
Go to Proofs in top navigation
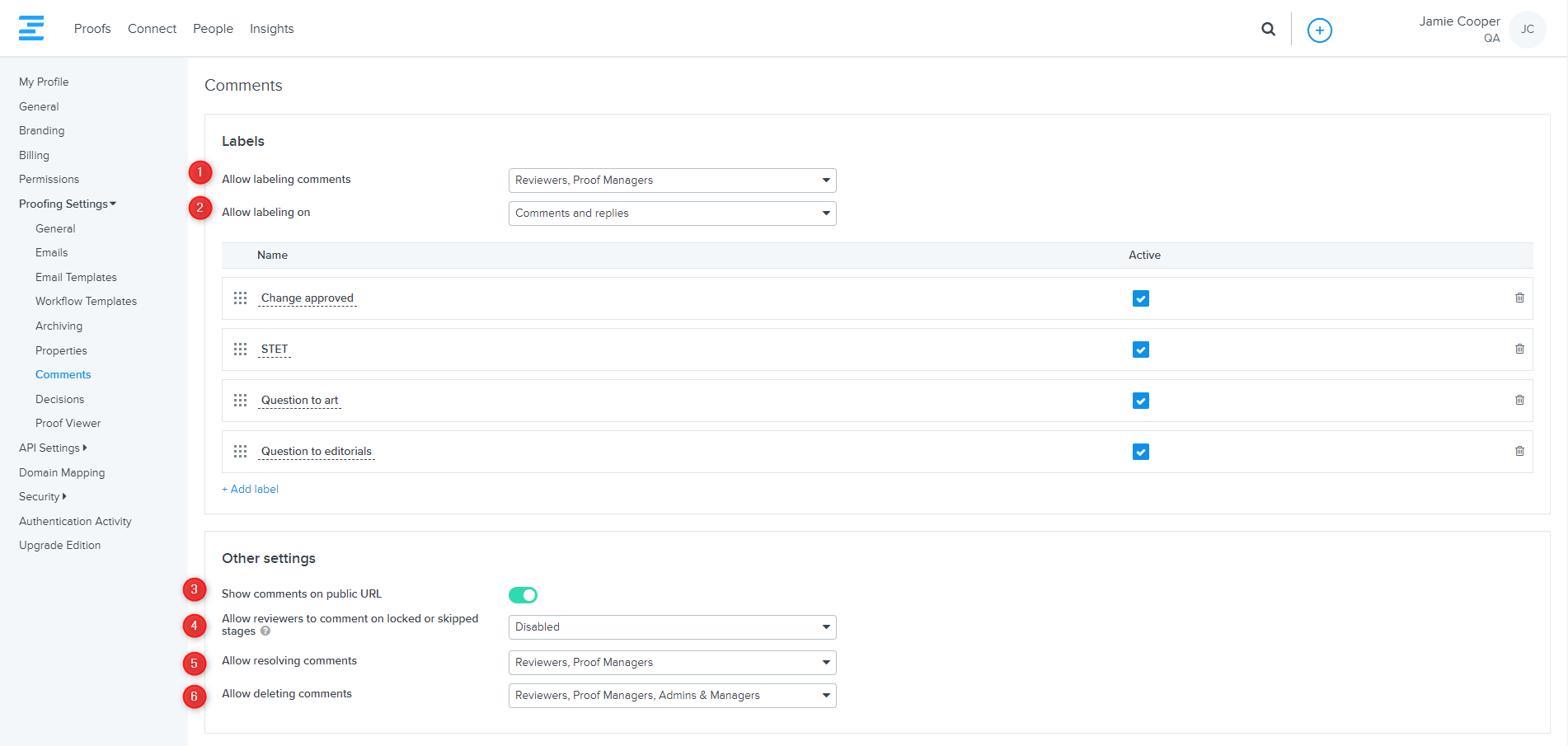pyautogui.click(x=92, y=29)
